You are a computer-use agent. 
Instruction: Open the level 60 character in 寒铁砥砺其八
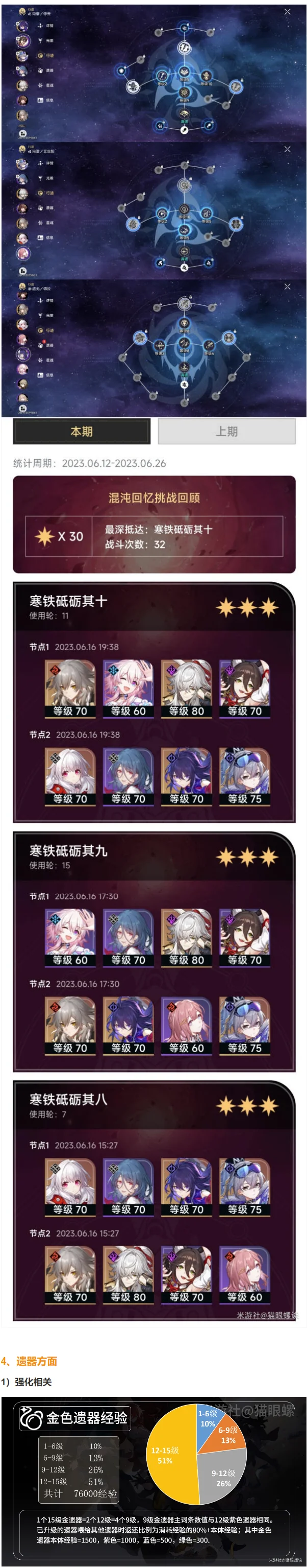(x=244, y=1275)
